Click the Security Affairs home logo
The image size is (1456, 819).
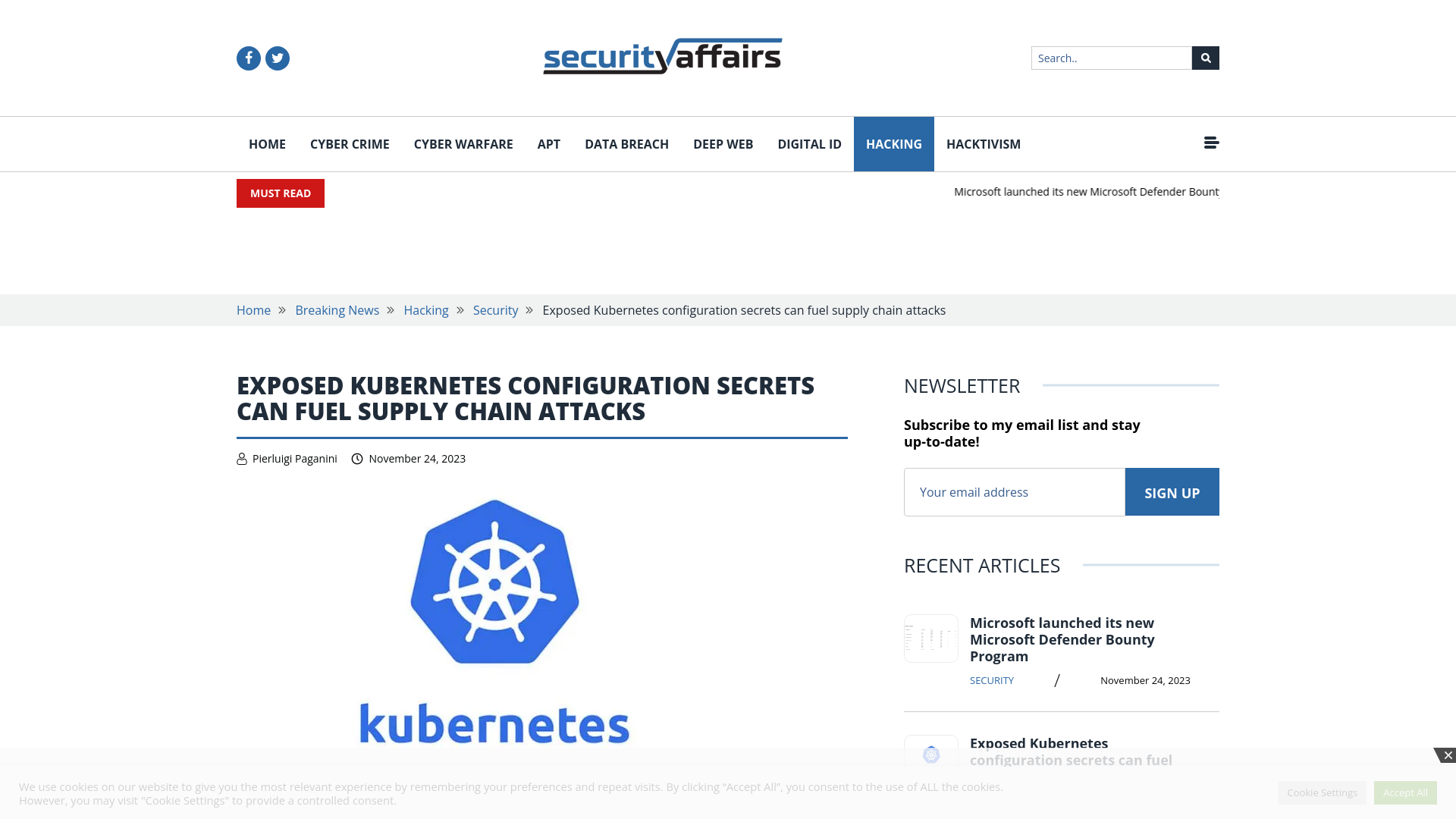tap(663, 57)
